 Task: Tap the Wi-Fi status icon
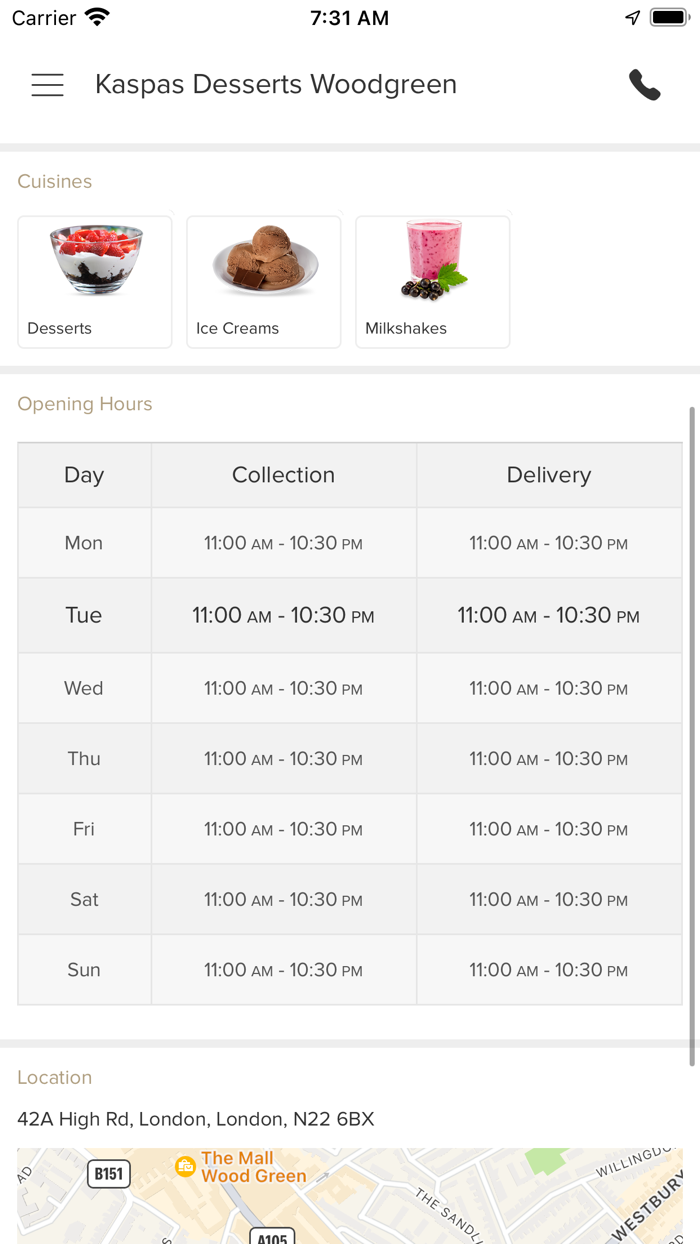pyautogui.click(x=97, y=18)
